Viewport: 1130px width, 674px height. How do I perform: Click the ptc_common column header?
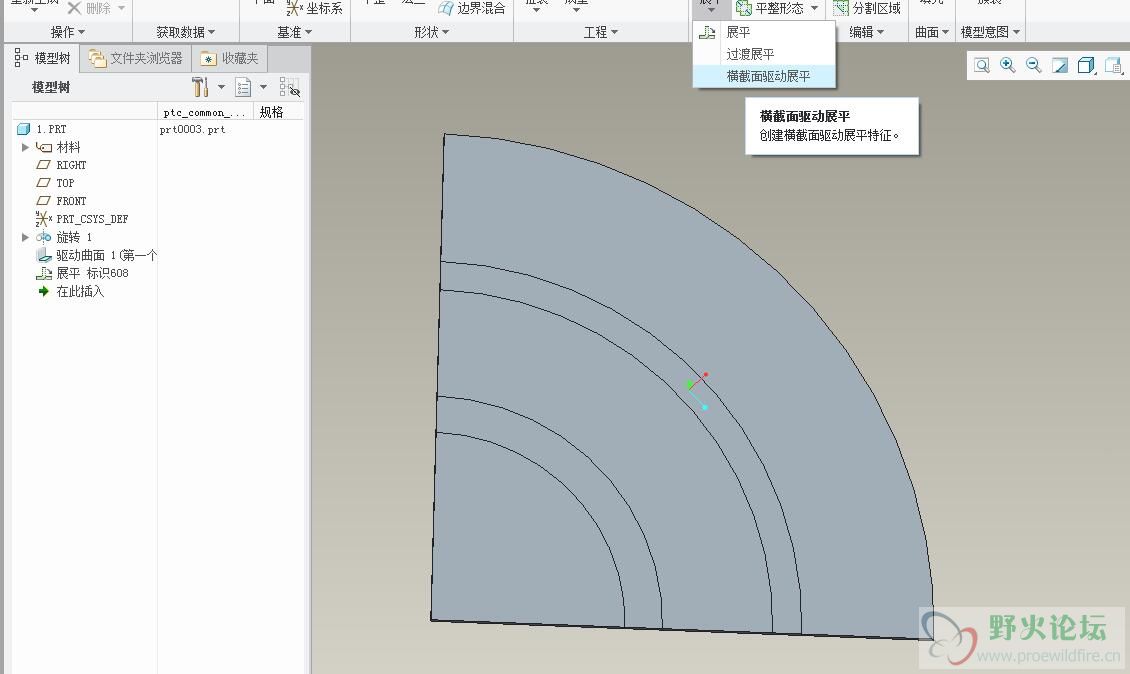pos(205,112)
